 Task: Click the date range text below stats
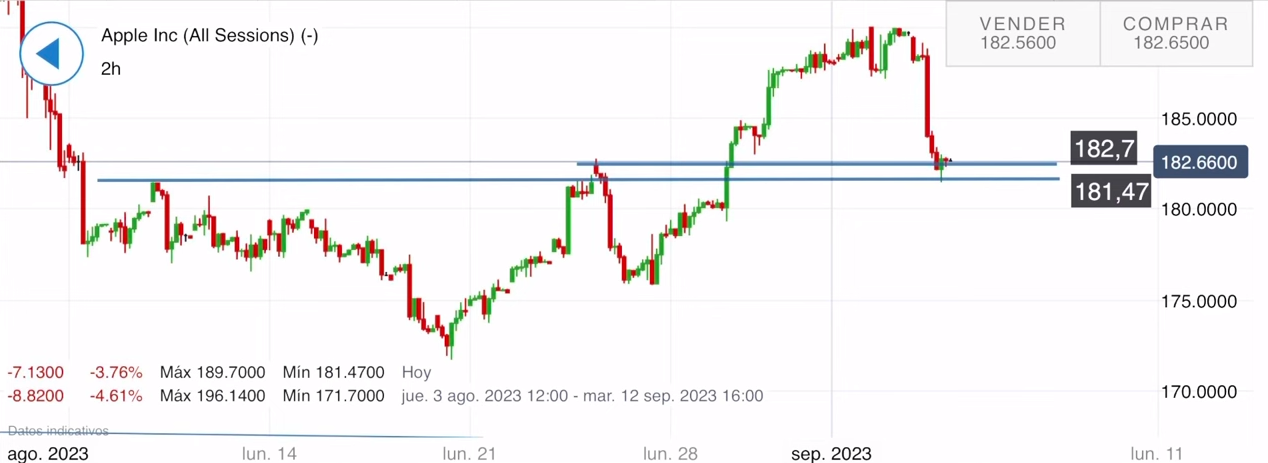point(582,396)
